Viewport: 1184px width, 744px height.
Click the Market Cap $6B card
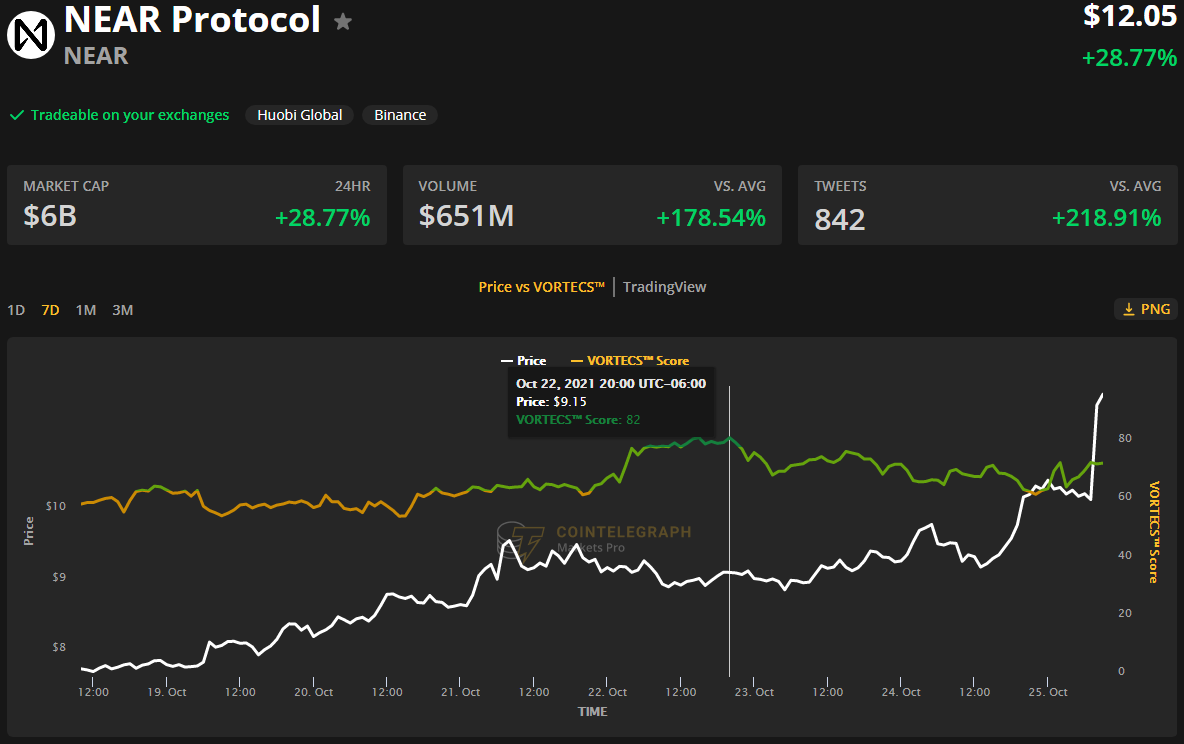pos(197,205)
